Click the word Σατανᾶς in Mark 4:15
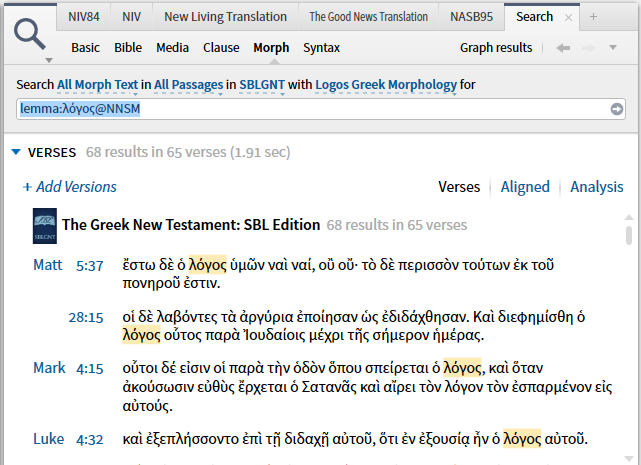Viewport: 641px width, 465px height. [x=329, y=387]
